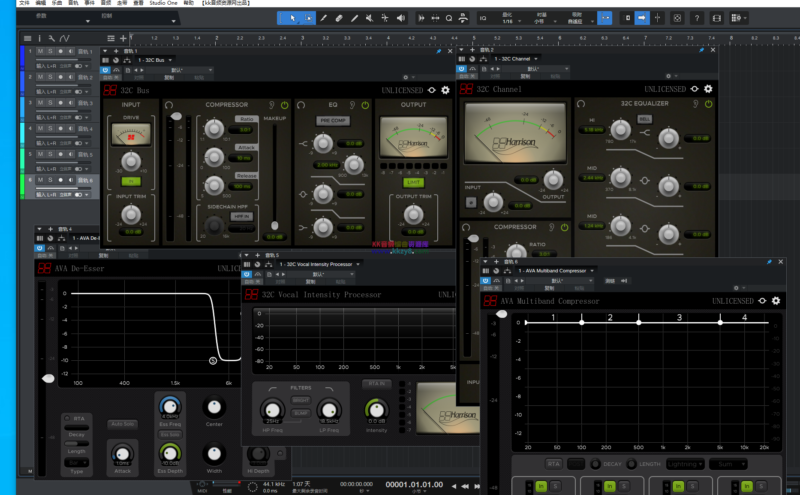This screenshot has height=495, width=800.
Task: Select the Listen tool speaker icon
Action: tap(401, 18)
